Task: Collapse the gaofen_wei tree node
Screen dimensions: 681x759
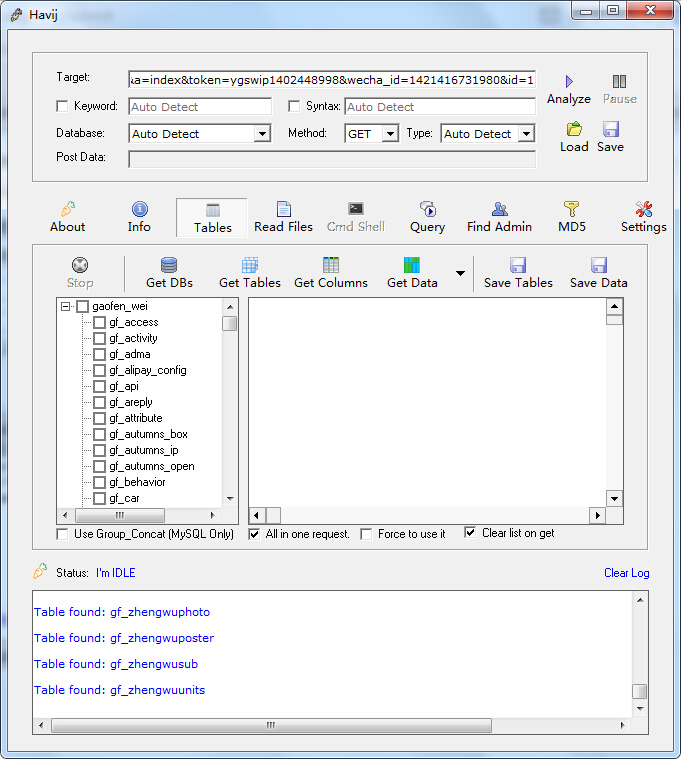Action: point(65,306)
